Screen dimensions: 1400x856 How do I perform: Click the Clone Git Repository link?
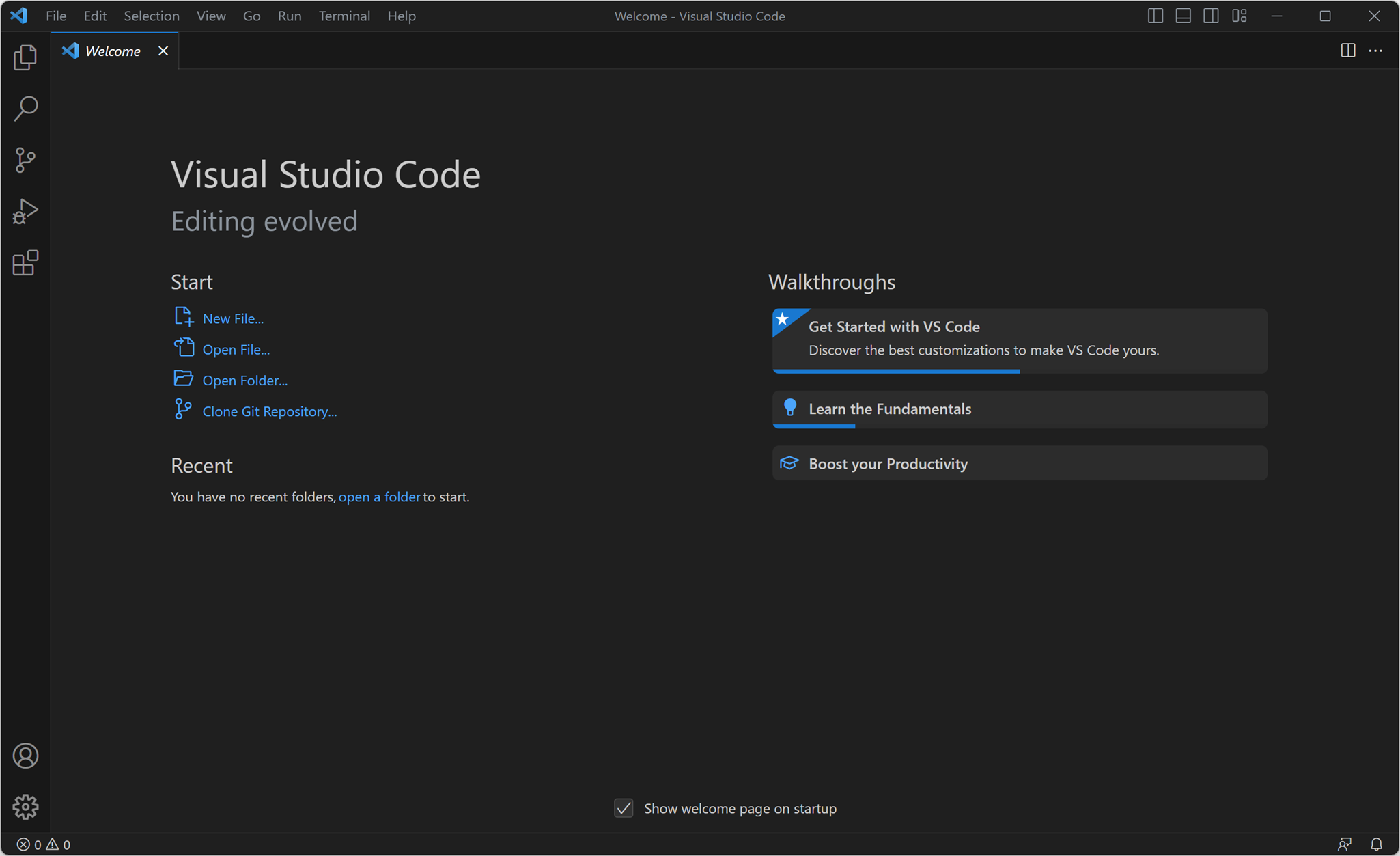click(269, 411)
